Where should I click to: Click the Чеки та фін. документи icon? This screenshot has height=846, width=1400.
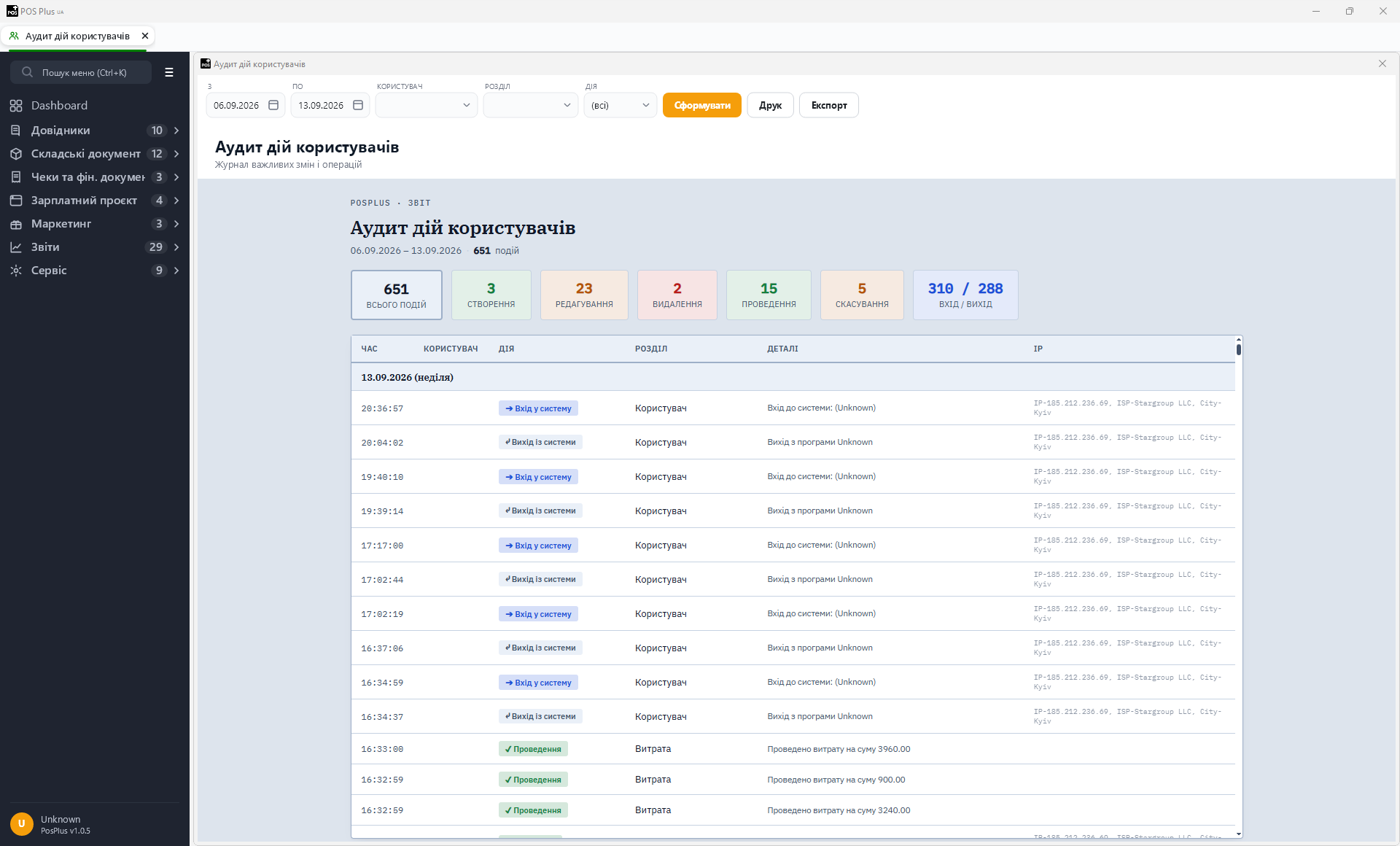click(x=16, y=177)
